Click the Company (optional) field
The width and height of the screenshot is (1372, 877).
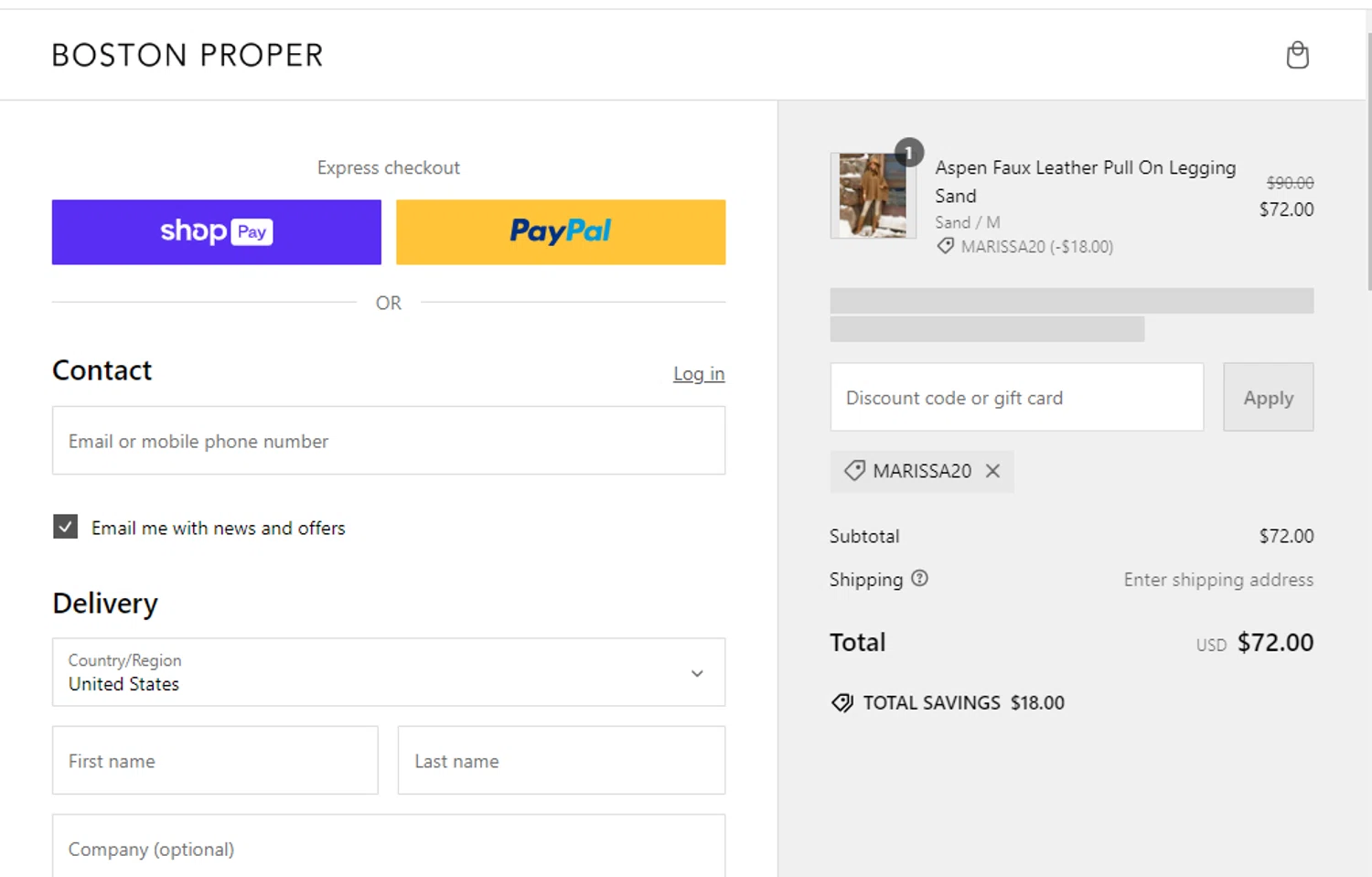(389, 847)
